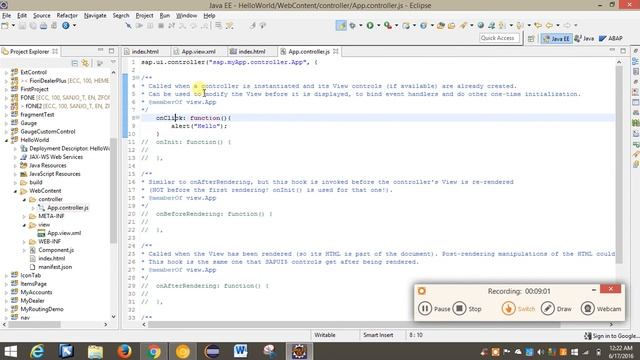This screenshot has width=640, height=360.
Task: Click the green Run button icon
Action: [370, 26]
